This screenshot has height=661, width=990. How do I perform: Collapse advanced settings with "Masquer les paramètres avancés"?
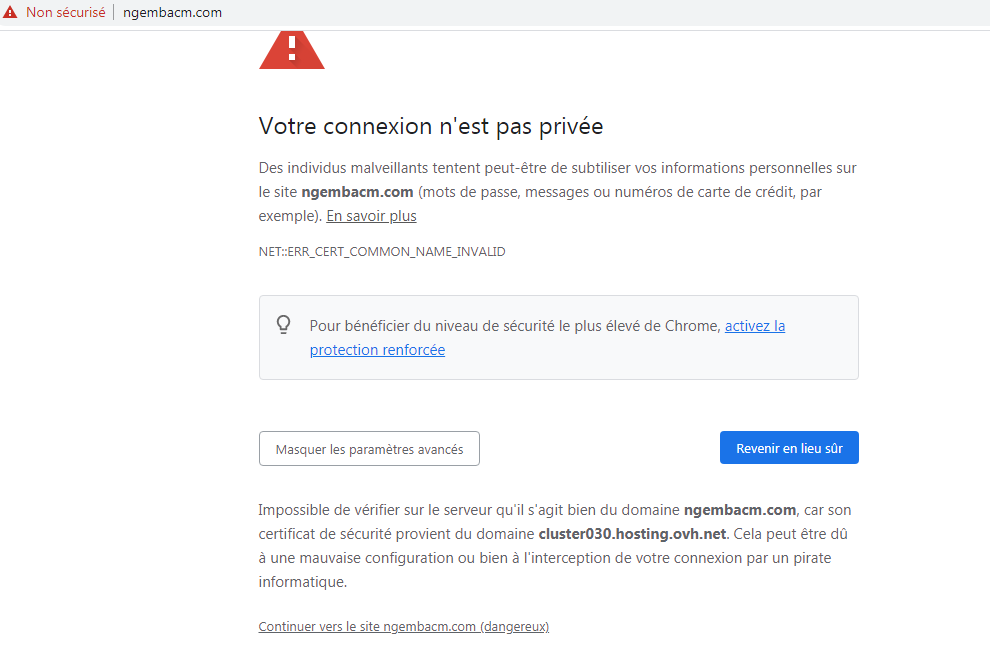coord(369,449)
